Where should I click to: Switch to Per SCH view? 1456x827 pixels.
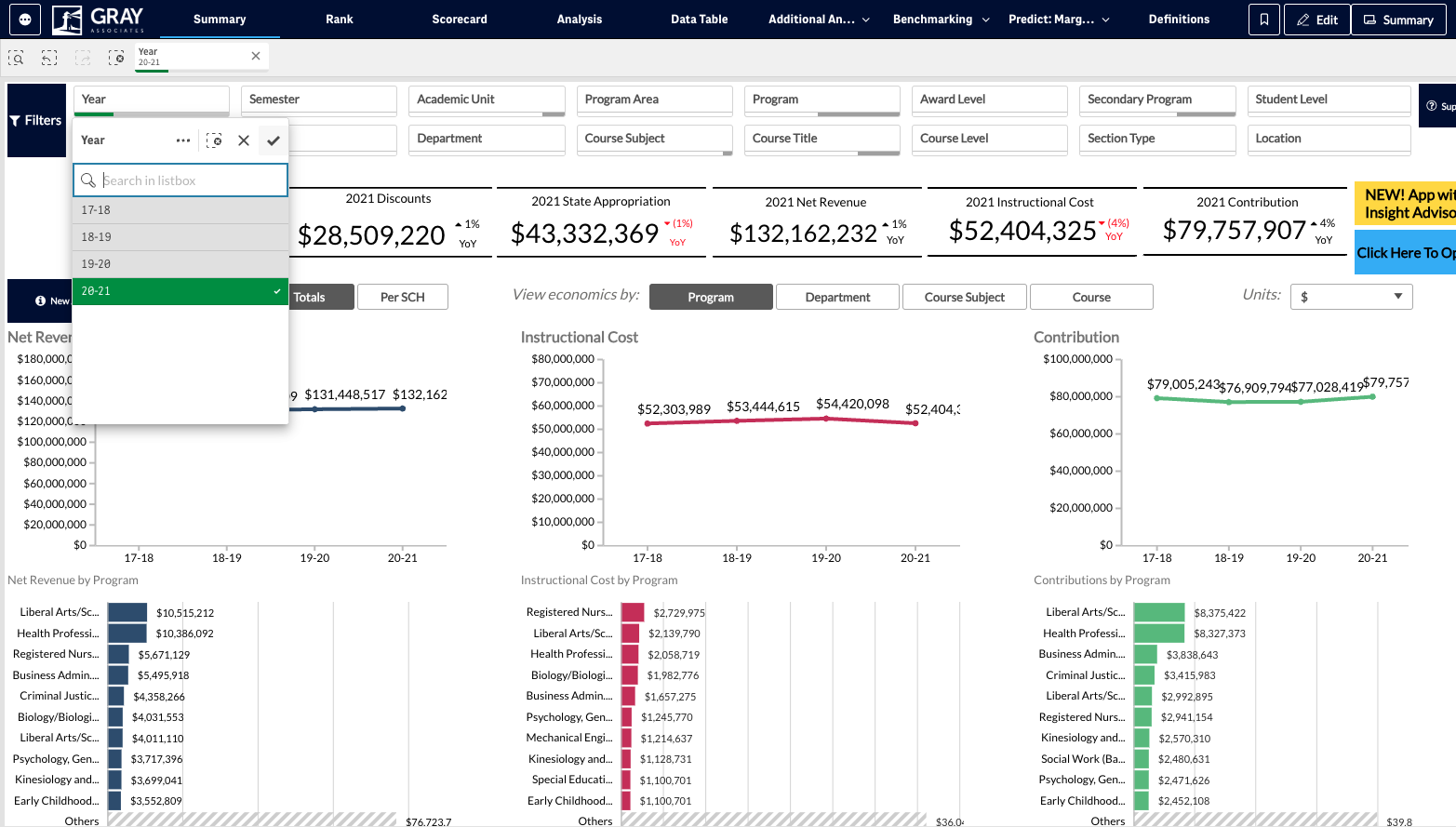point(403,297)
